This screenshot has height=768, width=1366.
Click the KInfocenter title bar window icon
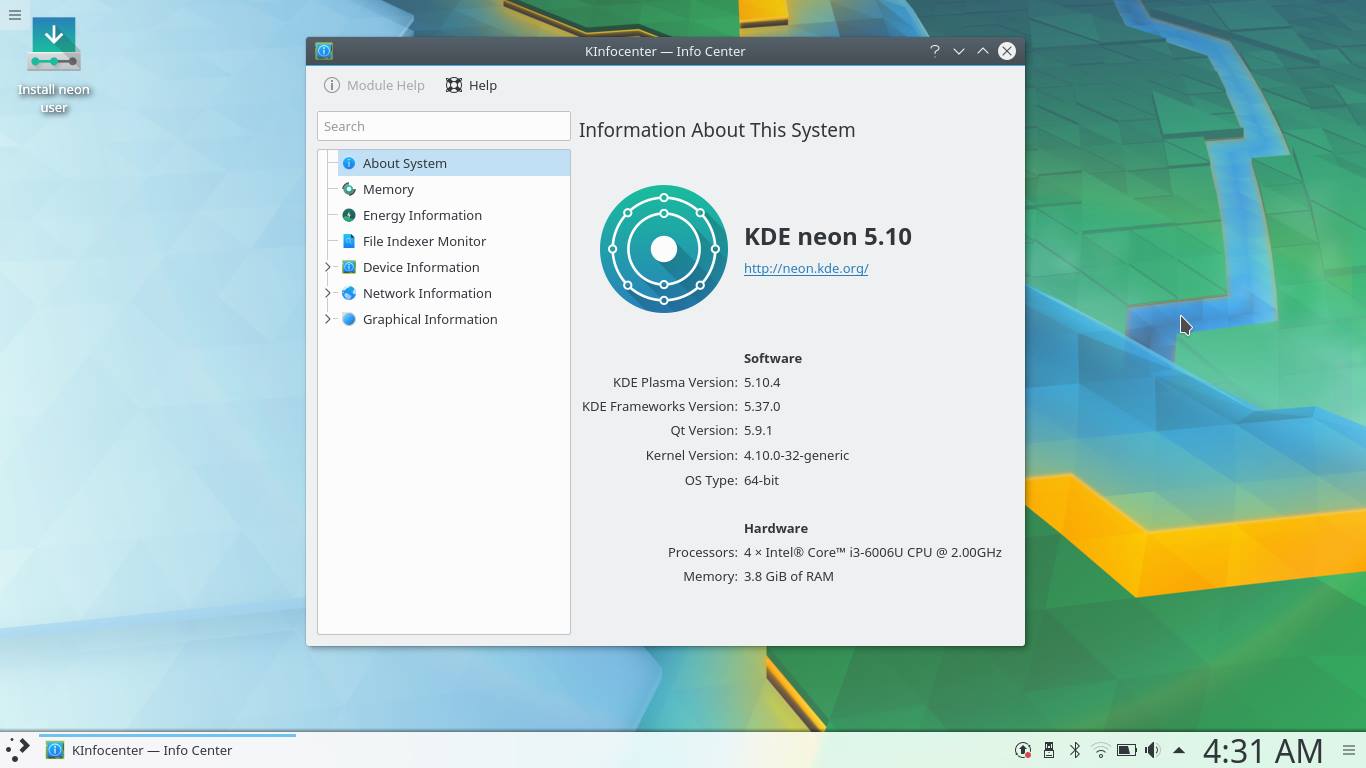[x=324, y=51]
